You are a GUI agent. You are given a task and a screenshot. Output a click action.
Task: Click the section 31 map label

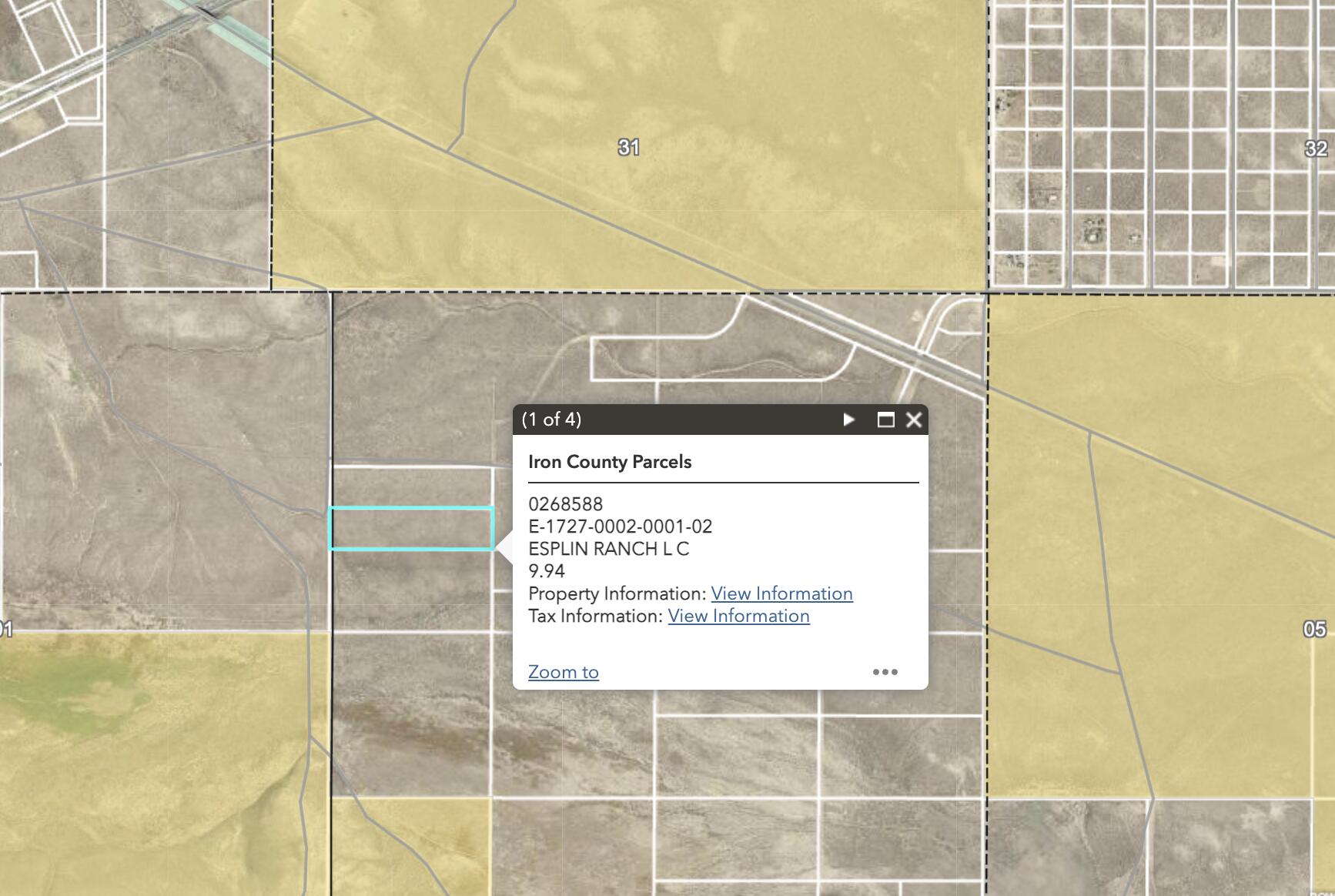click(x=628, y=147)
